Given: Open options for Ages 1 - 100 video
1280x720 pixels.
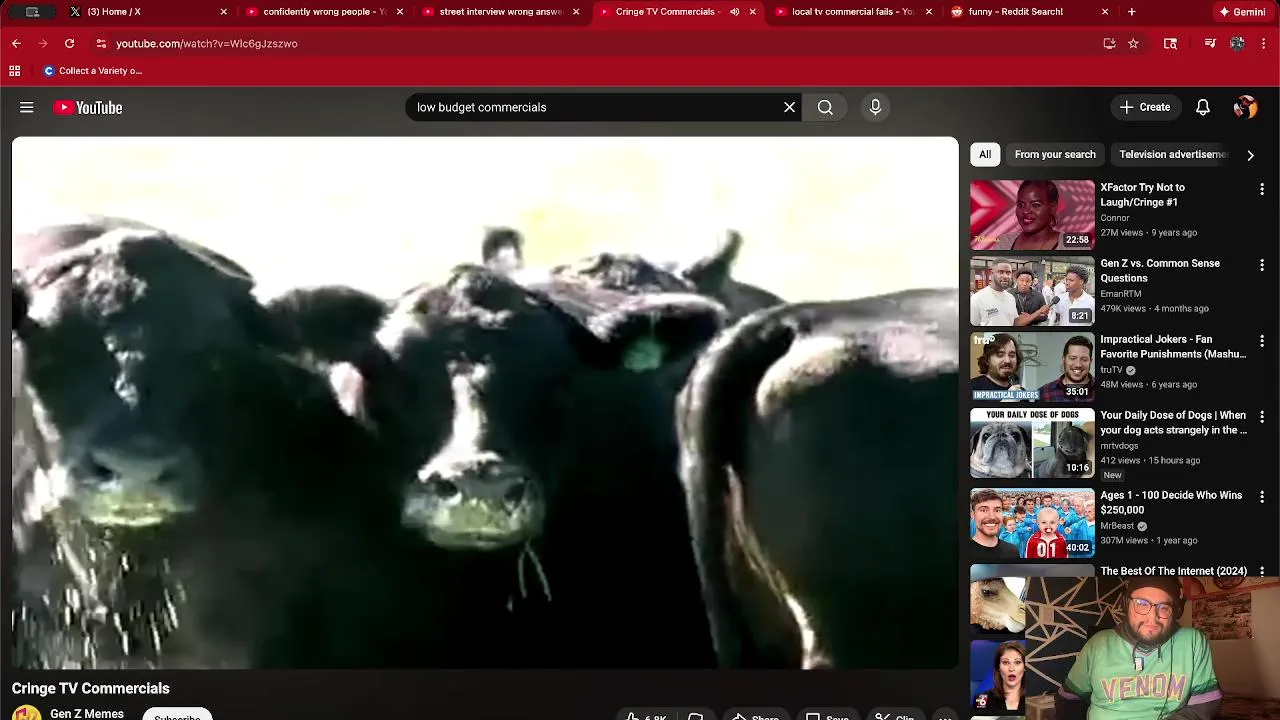Looking at the screenshot, I should [x=1262, y=497].
